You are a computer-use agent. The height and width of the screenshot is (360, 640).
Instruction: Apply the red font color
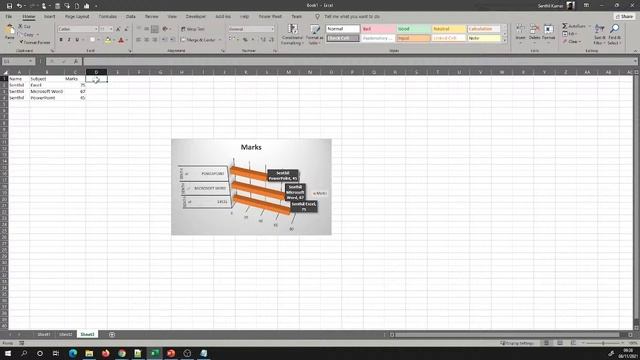(x=121, y=40)
